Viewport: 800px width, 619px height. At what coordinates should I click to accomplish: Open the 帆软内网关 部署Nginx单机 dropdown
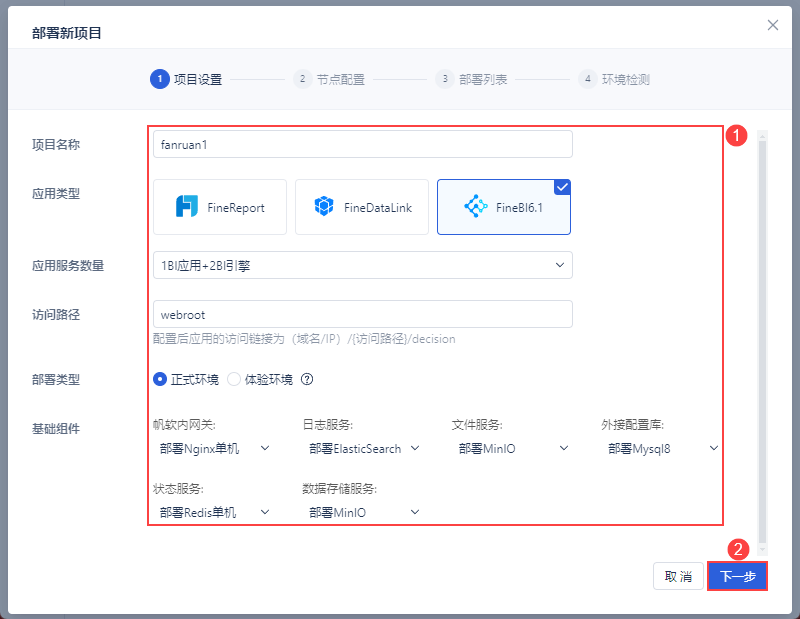[214, 449]
